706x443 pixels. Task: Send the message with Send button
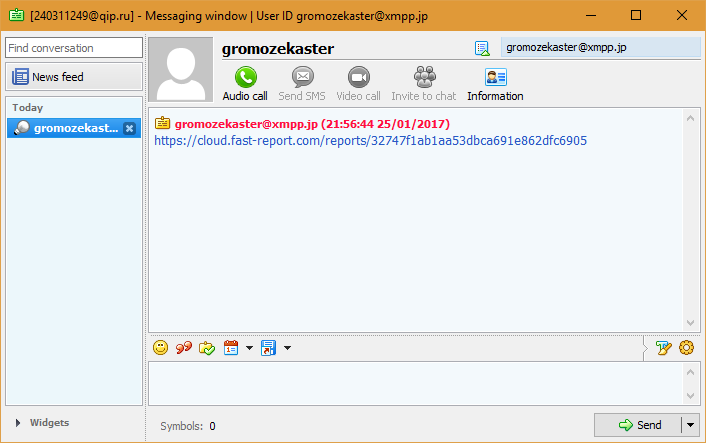[x=639, y=425]
